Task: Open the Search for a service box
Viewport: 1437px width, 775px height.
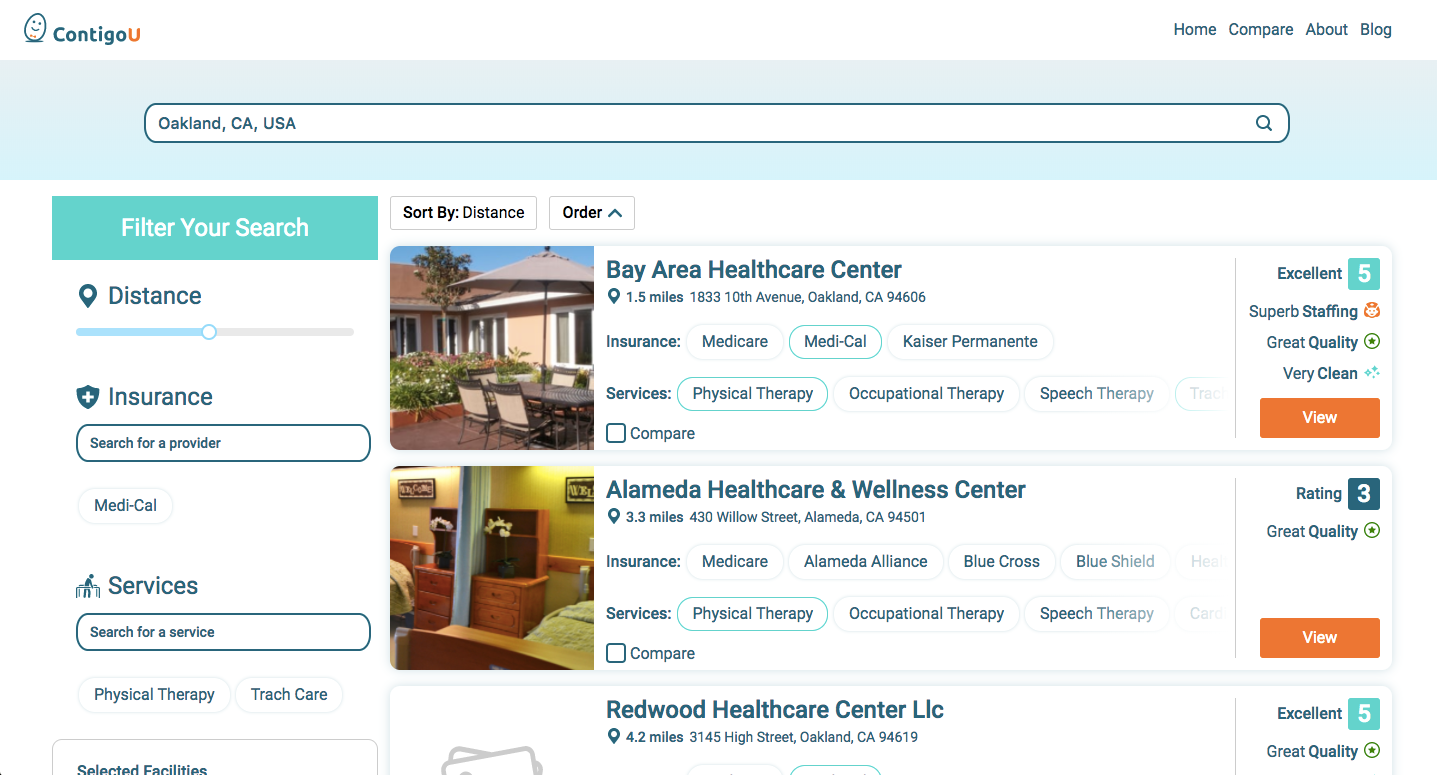Action: coord(223,632)
